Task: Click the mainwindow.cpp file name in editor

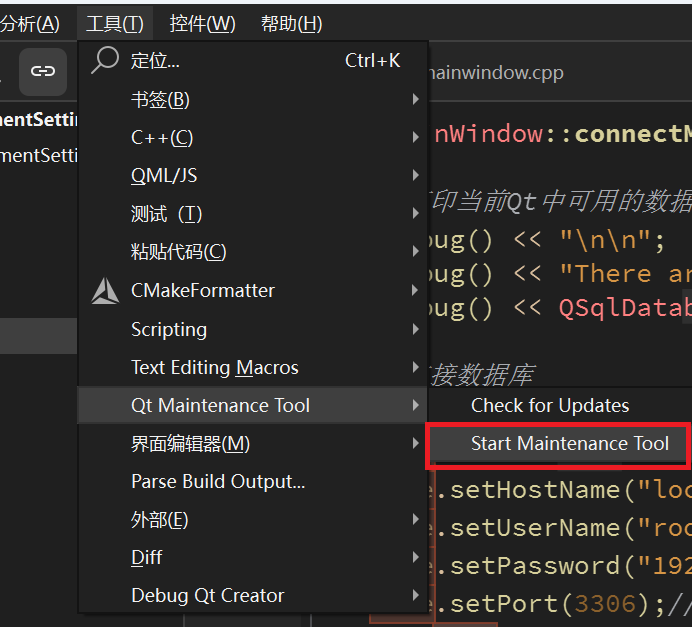Action: coord(496,73)
